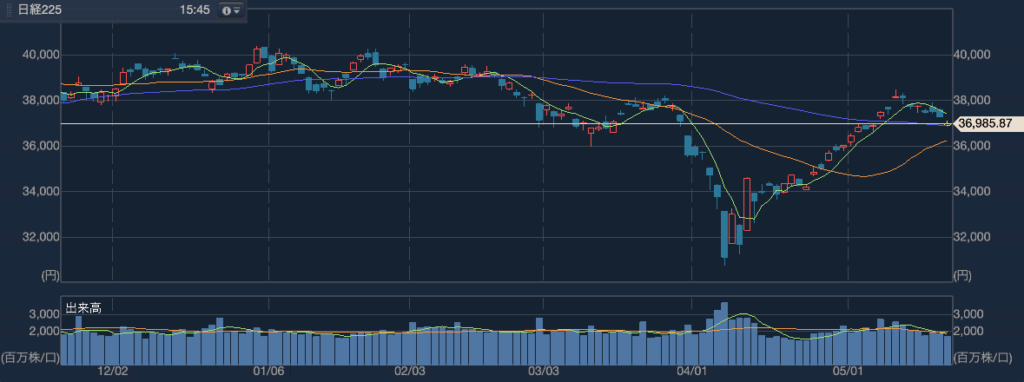Click the 02/03 date label
The width and height of the screenshot is (1024, 382).
(x=410, y=371)
